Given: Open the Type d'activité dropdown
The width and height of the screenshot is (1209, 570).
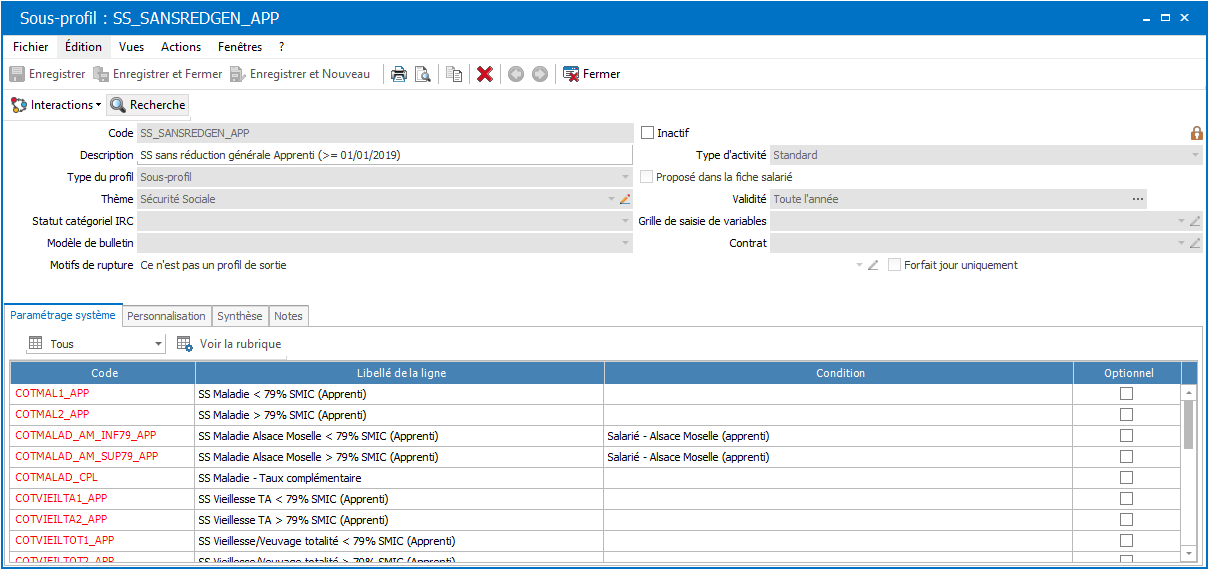Looking at the screenshot, I should click(1195, 155).
